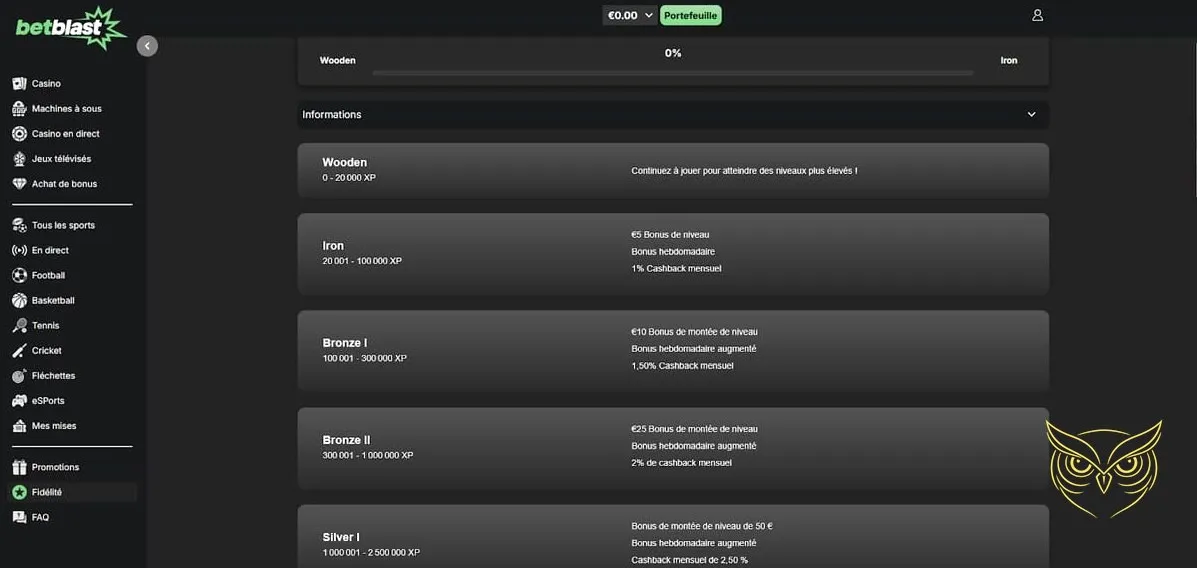This screenshot has height=568, width=1197.
Task: Open Promotions page link
Action: point(56,467)
